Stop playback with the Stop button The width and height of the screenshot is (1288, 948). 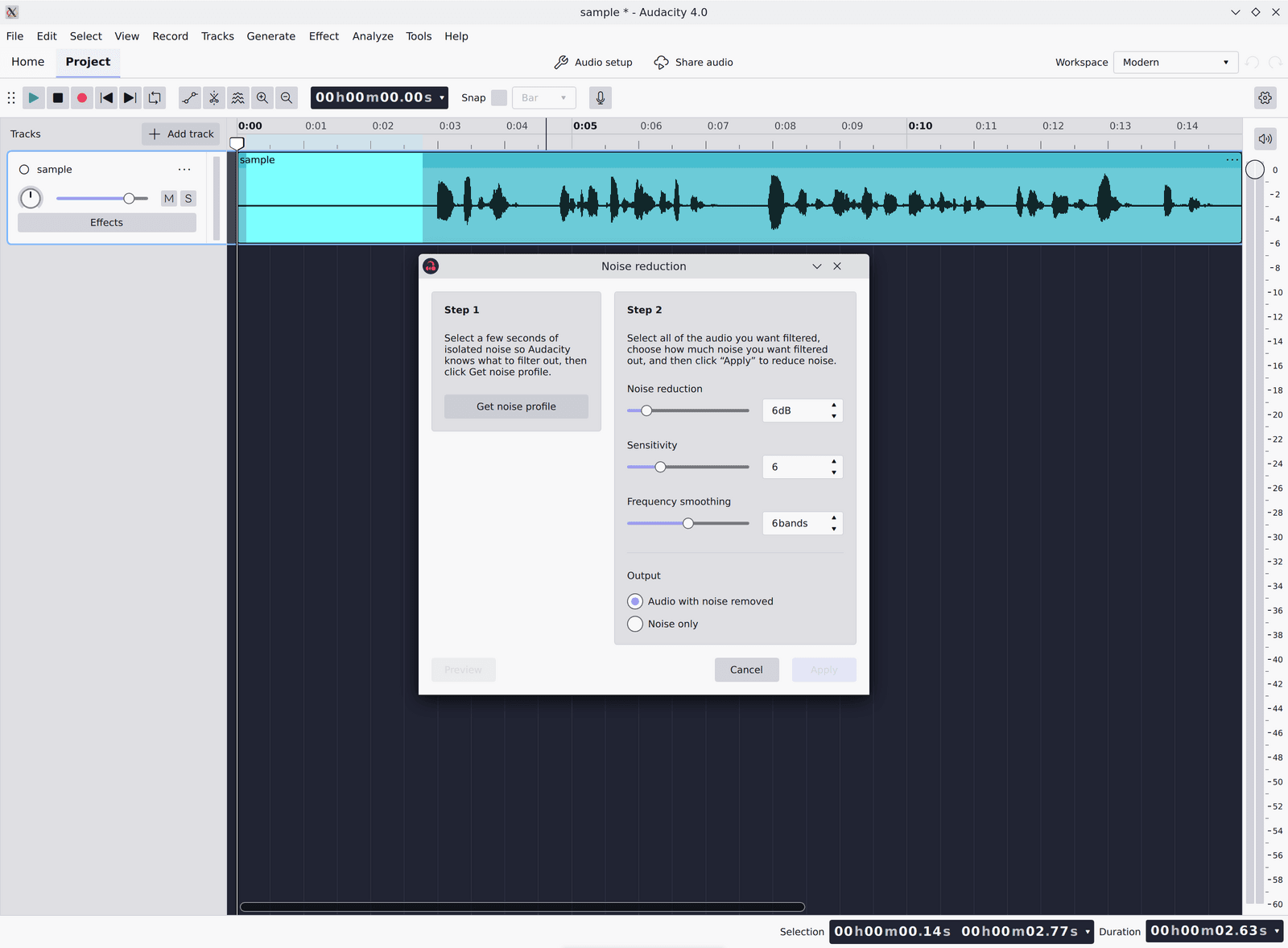(58, 98)
